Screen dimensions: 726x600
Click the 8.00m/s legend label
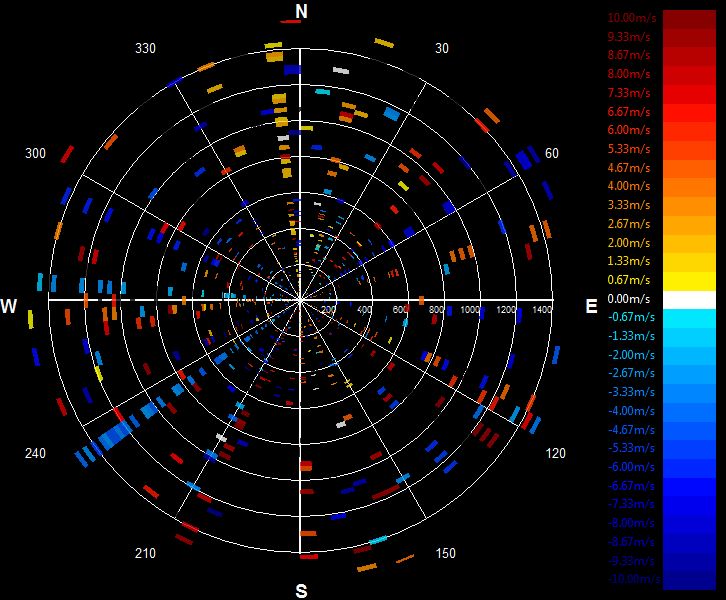coord(629,74)
